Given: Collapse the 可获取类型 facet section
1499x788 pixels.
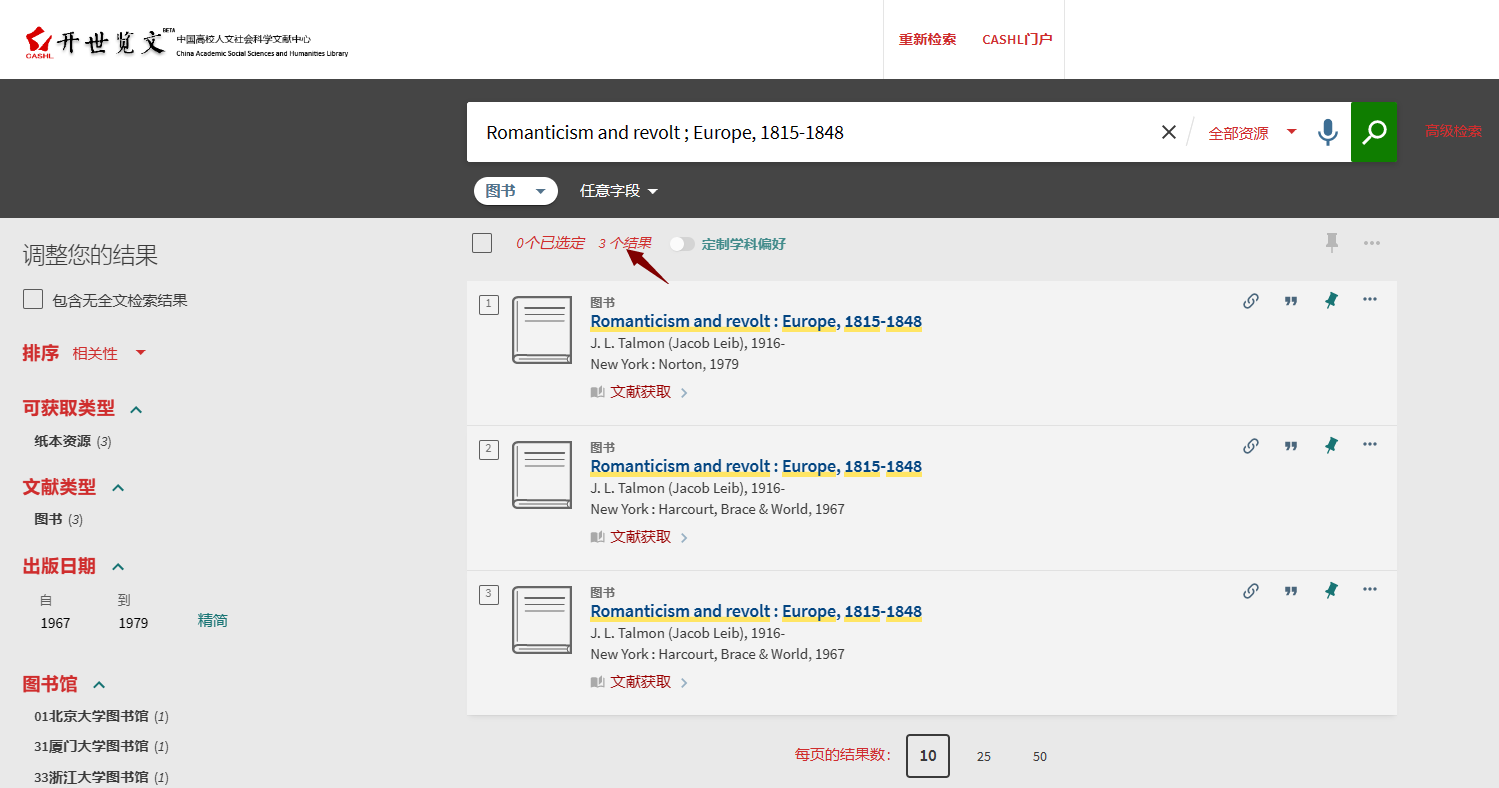Looking at the screenshot, I should (137, 409).
